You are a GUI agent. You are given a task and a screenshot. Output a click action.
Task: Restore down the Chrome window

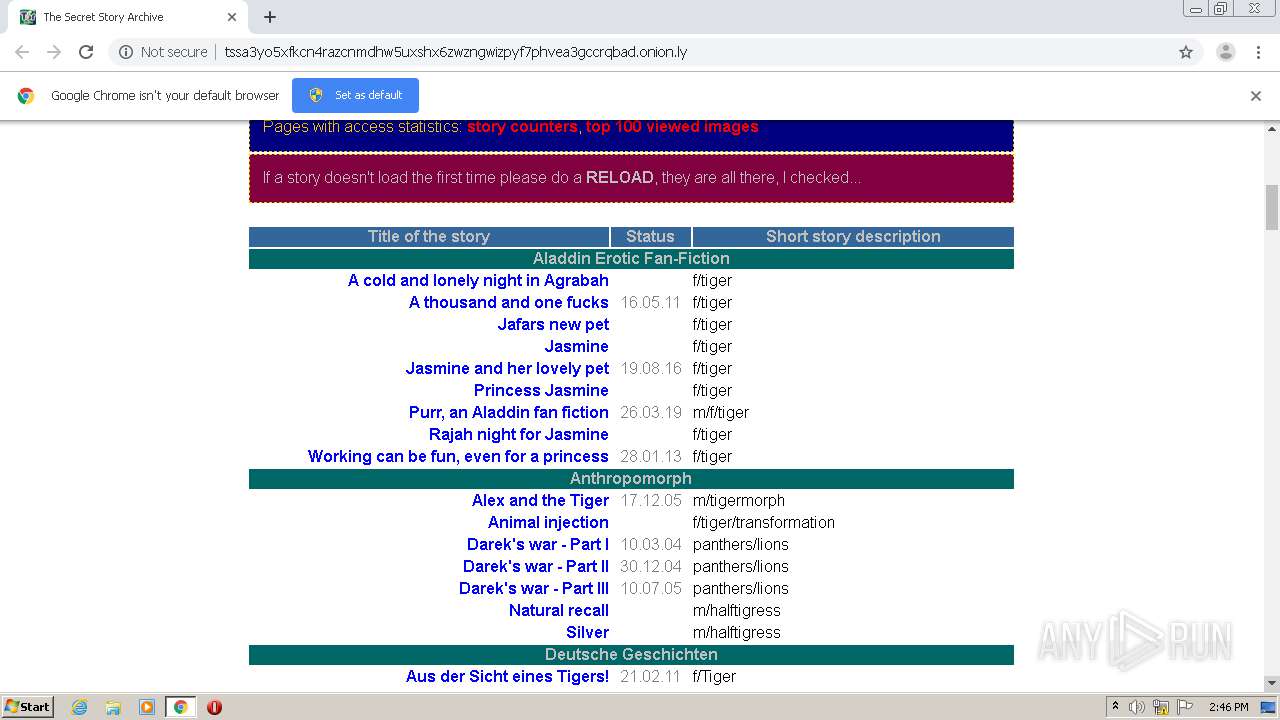[1221, 9]
